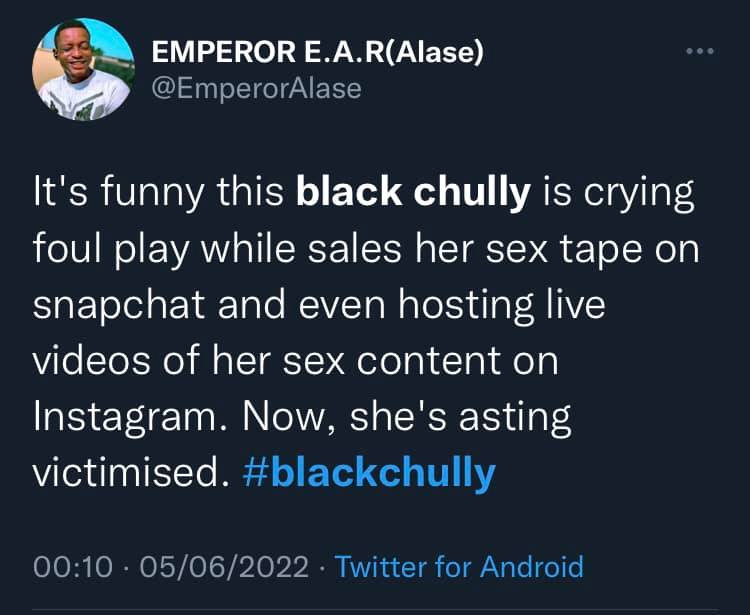Click the Twitter for Android source link
Image resolution: width=750 pixels, height=615 pixels.
[459, 567]
